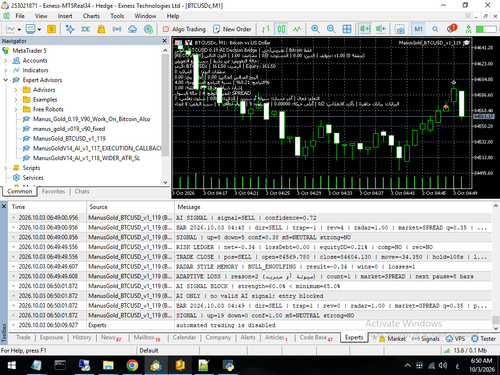Screen dimensions: 500x375
Task: Collapse the Expert Advisors tree node
Action: click(x=6, y=80)
